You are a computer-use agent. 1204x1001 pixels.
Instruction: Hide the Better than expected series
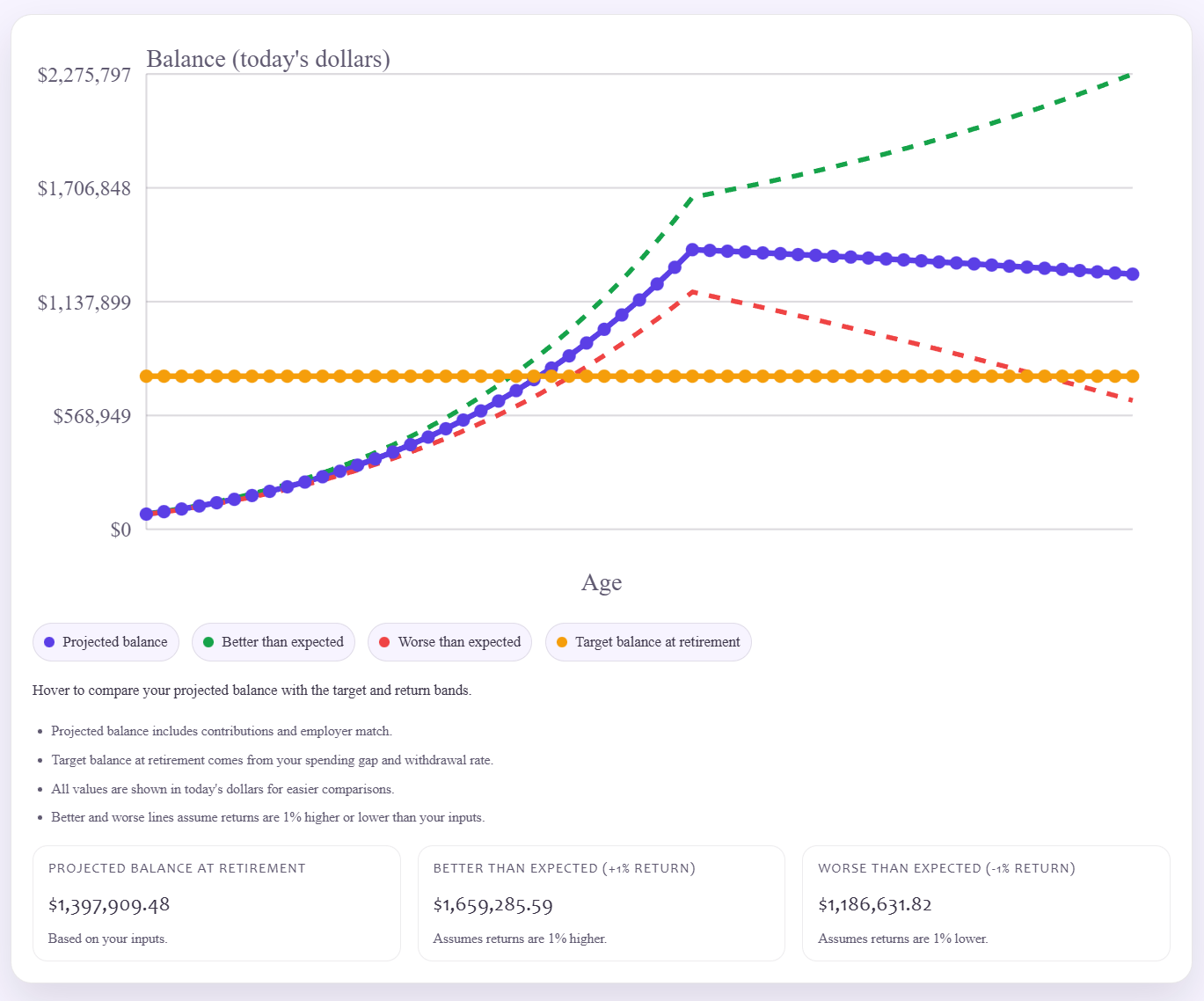coord(274,642)
